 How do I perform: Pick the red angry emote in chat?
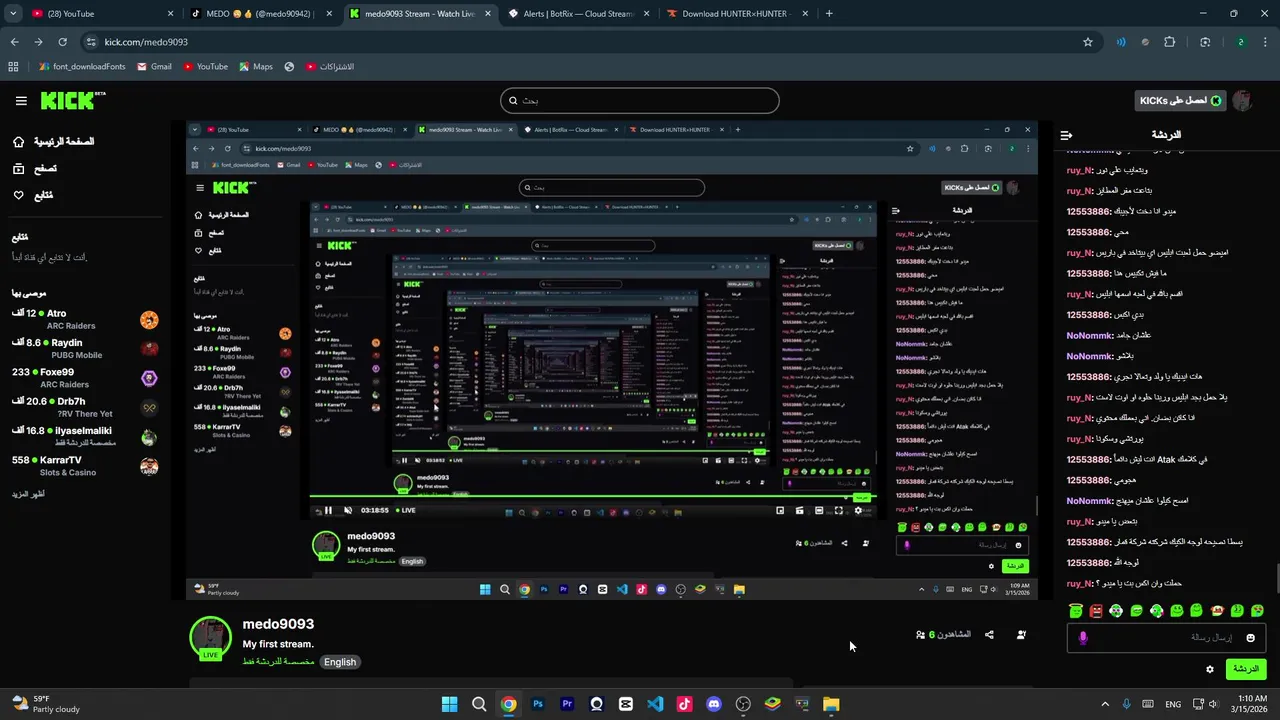click(1096, 610)
